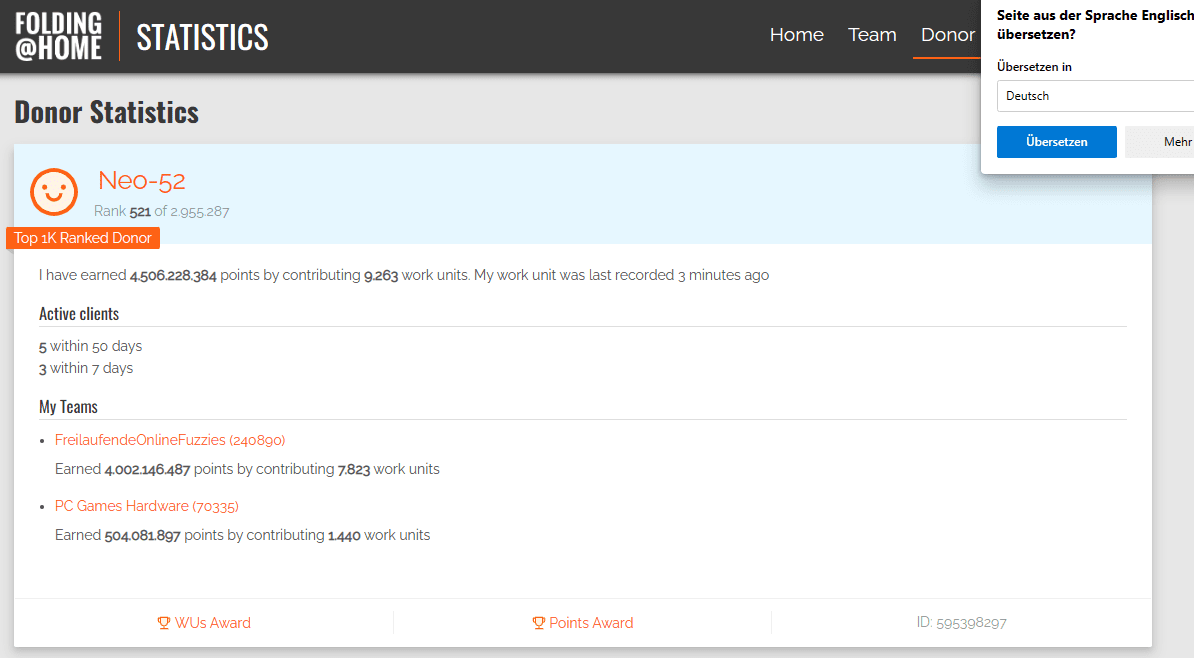Click the '3 minutes ago' text
Screen dimensions: 1194x658
click(723, 275)
